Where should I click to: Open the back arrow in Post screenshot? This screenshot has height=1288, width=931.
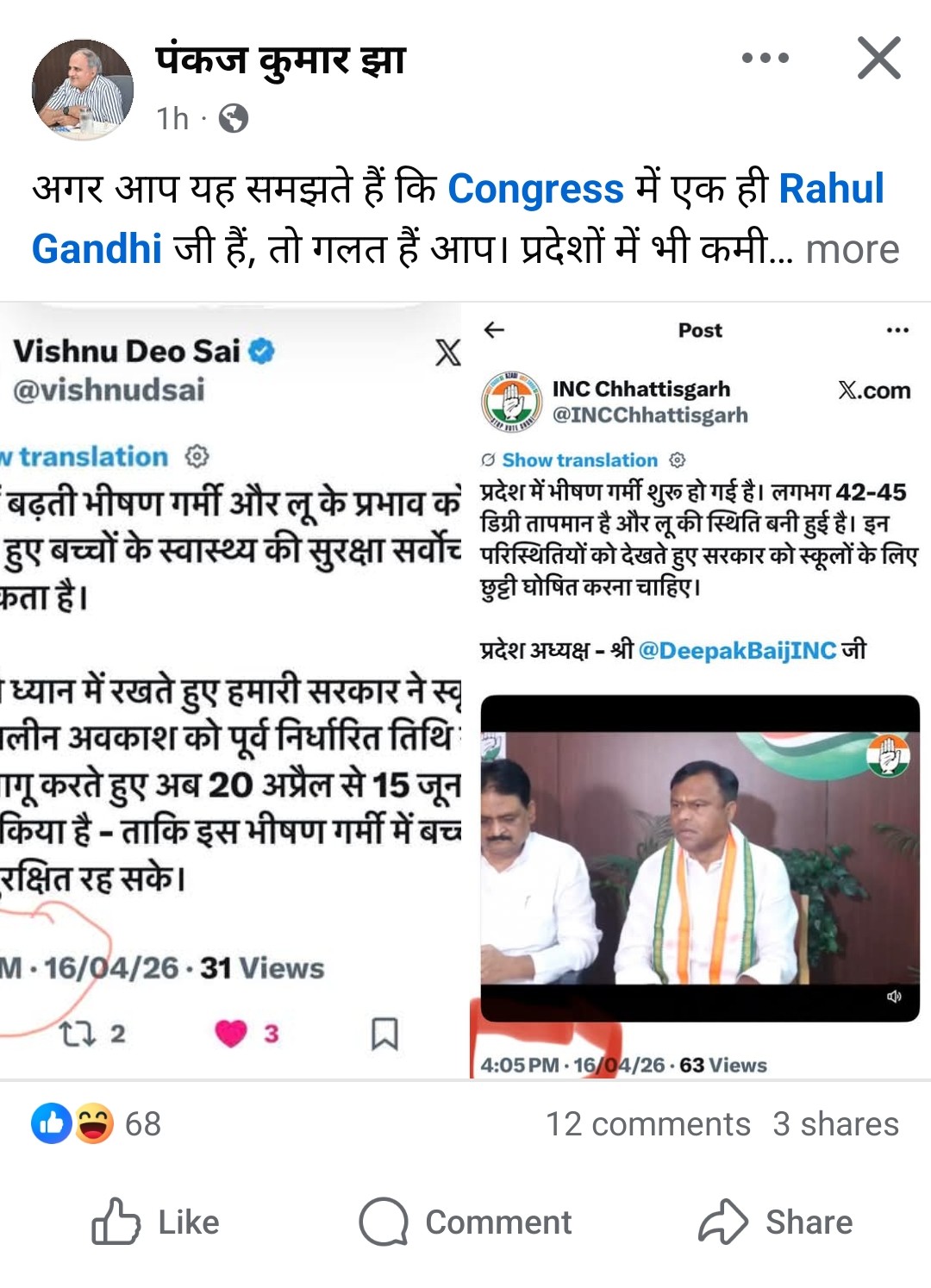[x=494, y=330]
